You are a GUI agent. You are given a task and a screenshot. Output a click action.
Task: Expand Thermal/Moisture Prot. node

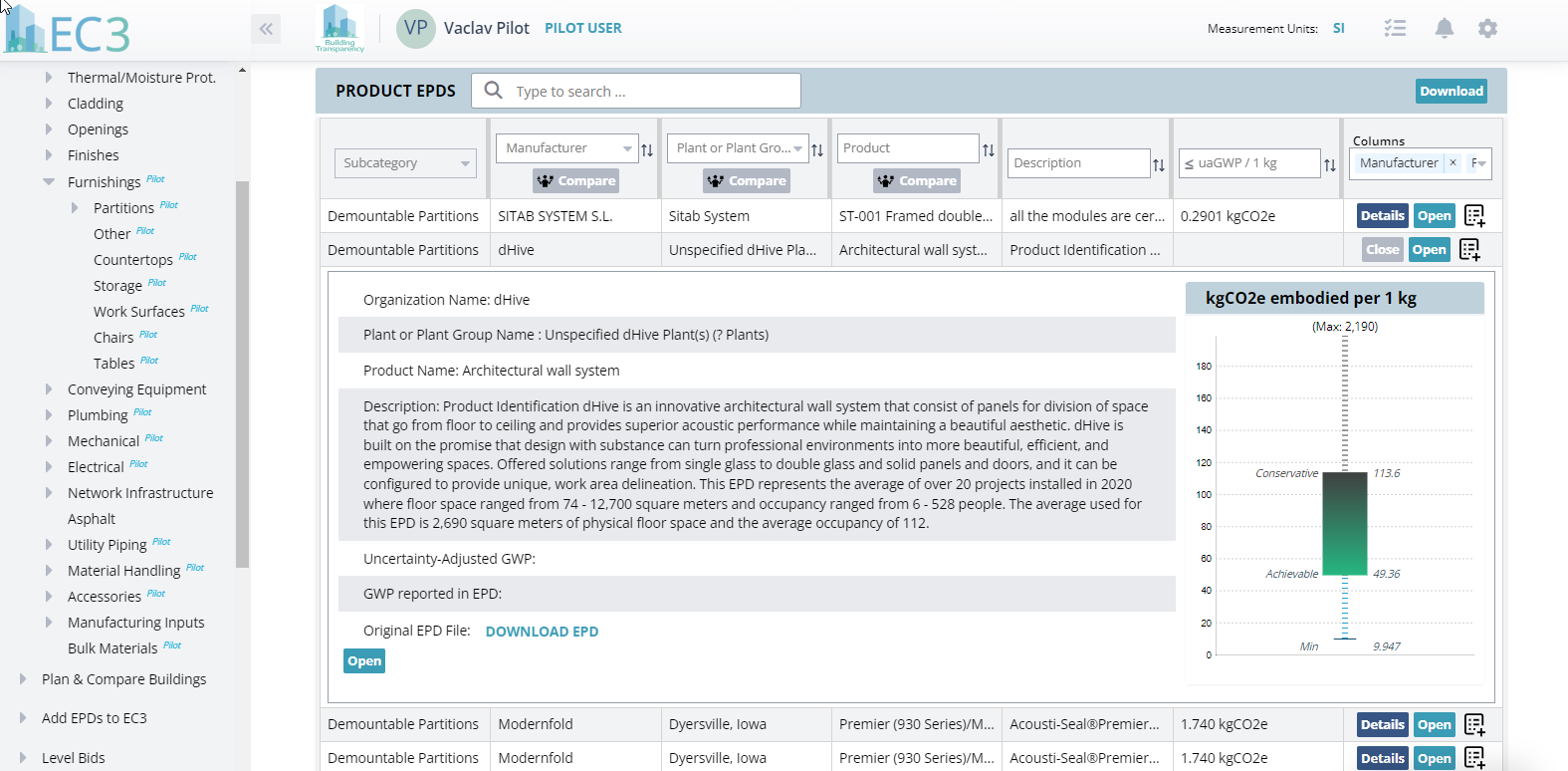click(49, 77)
